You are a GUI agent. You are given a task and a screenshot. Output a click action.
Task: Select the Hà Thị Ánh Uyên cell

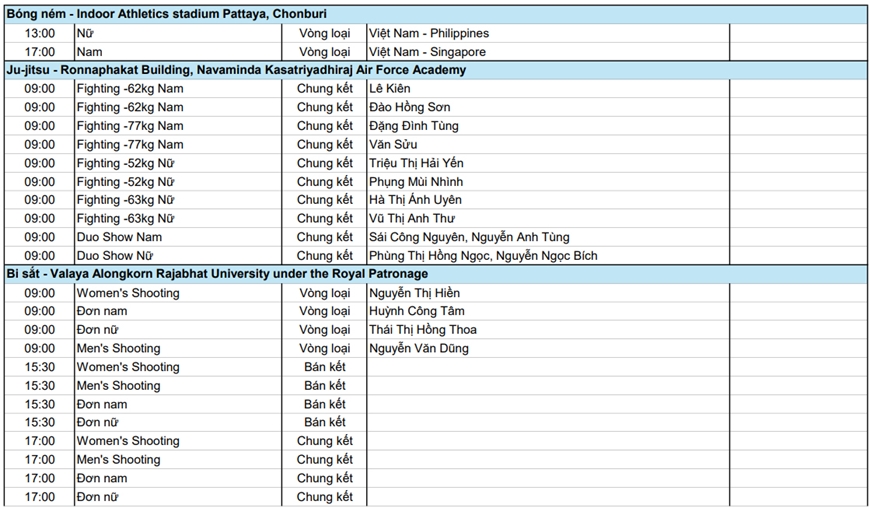point(415,200)
